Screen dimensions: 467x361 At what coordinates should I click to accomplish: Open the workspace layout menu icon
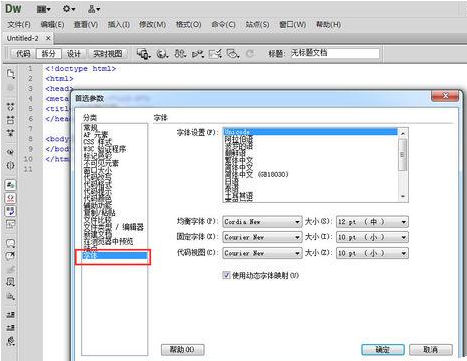click(43, 9)
